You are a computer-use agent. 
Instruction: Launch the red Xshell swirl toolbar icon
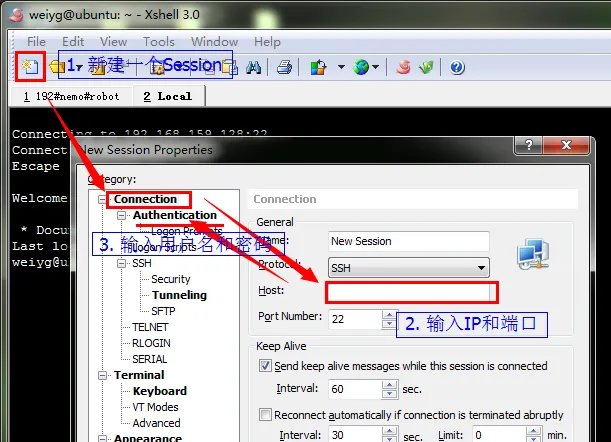click(x=403, y=67)
